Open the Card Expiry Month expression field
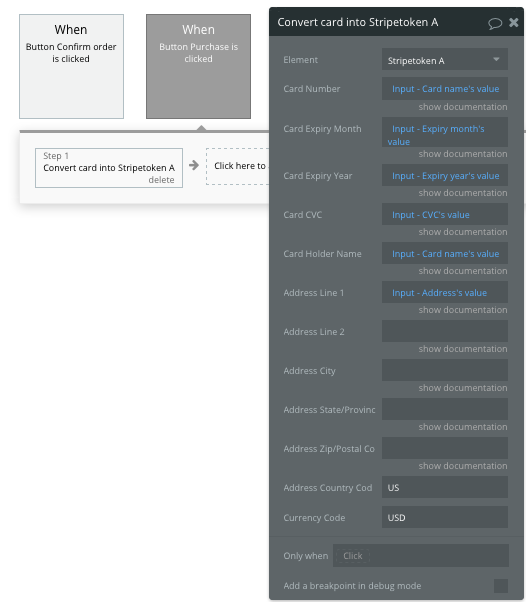 point(445,132)
